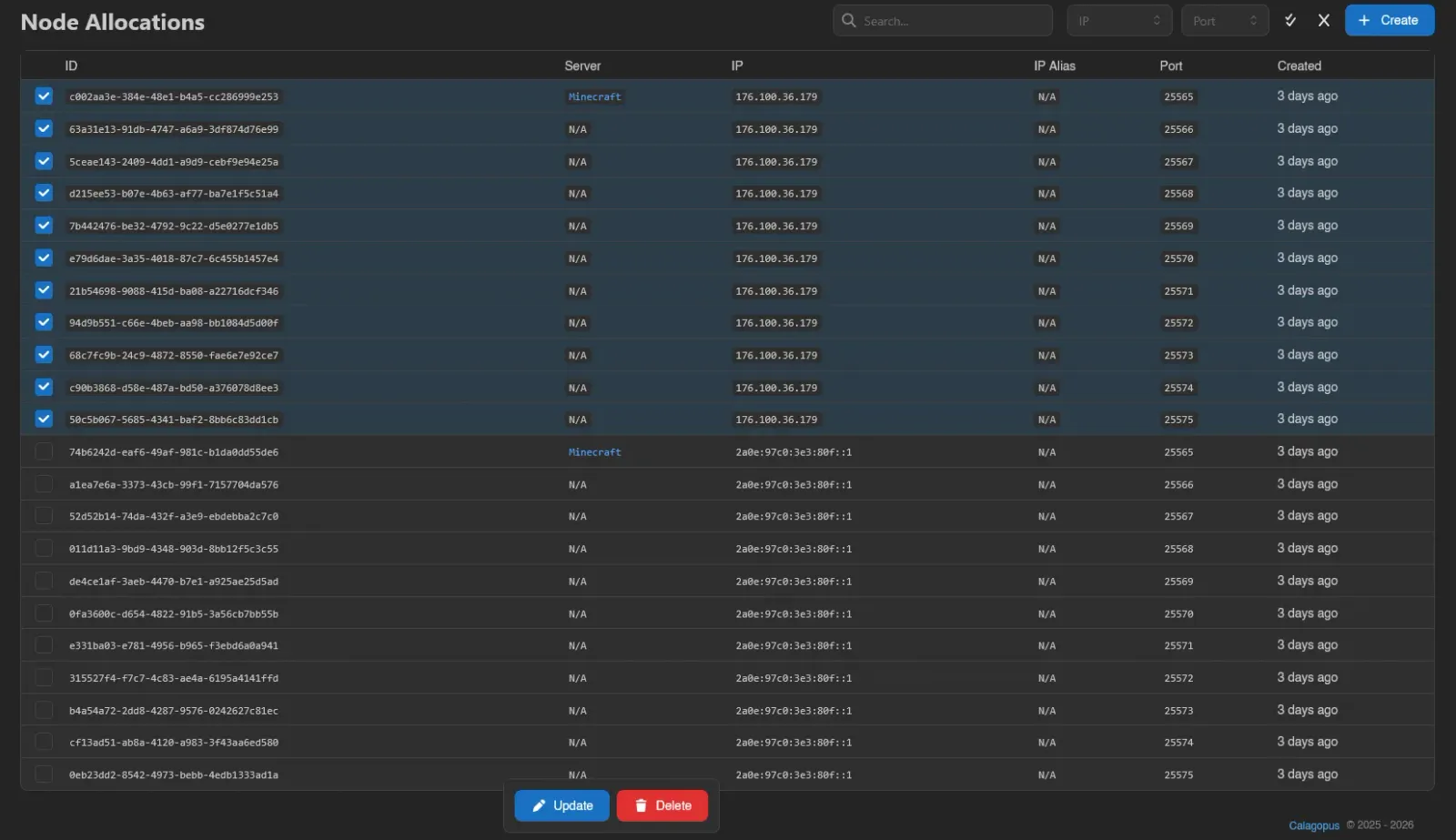Uncheck the row e79d6dae-3a35-4018-87c7-6c455b1457e4
The height and width of the screenshot is (840, 1456).
(x=44, y=258)
